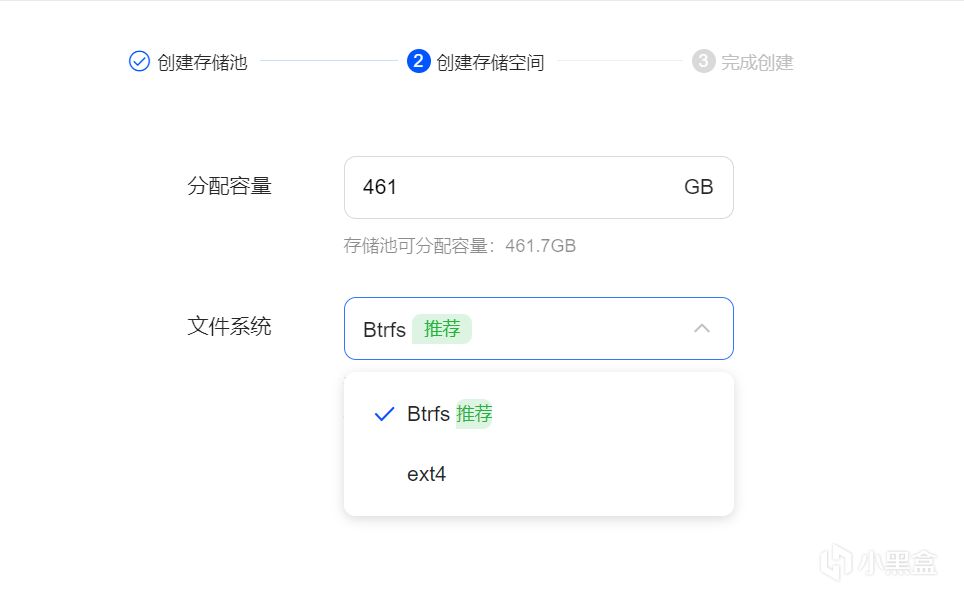Click the step 2 number circle

point(418,62)
